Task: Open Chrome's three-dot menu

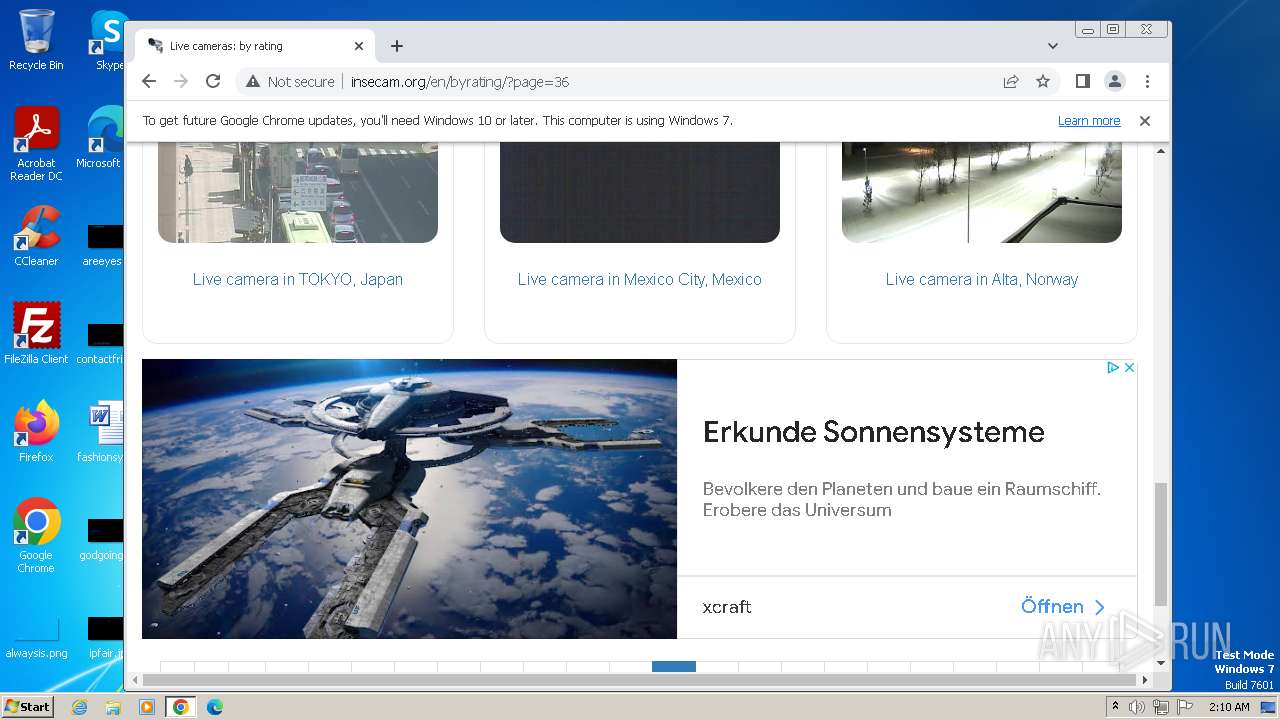Action: (x=1147, y=81)
